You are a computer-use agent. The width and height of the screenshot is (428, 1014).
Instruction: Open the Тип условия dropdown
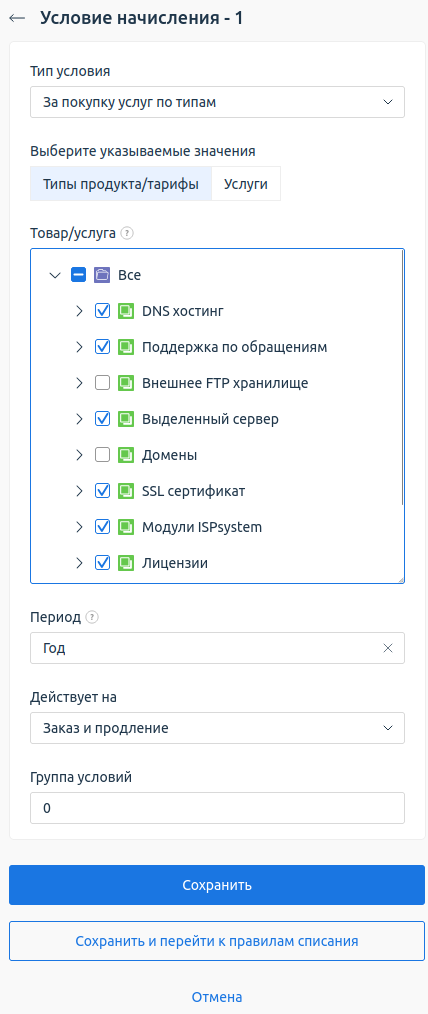pyautogui.click(x=217, y=102)
